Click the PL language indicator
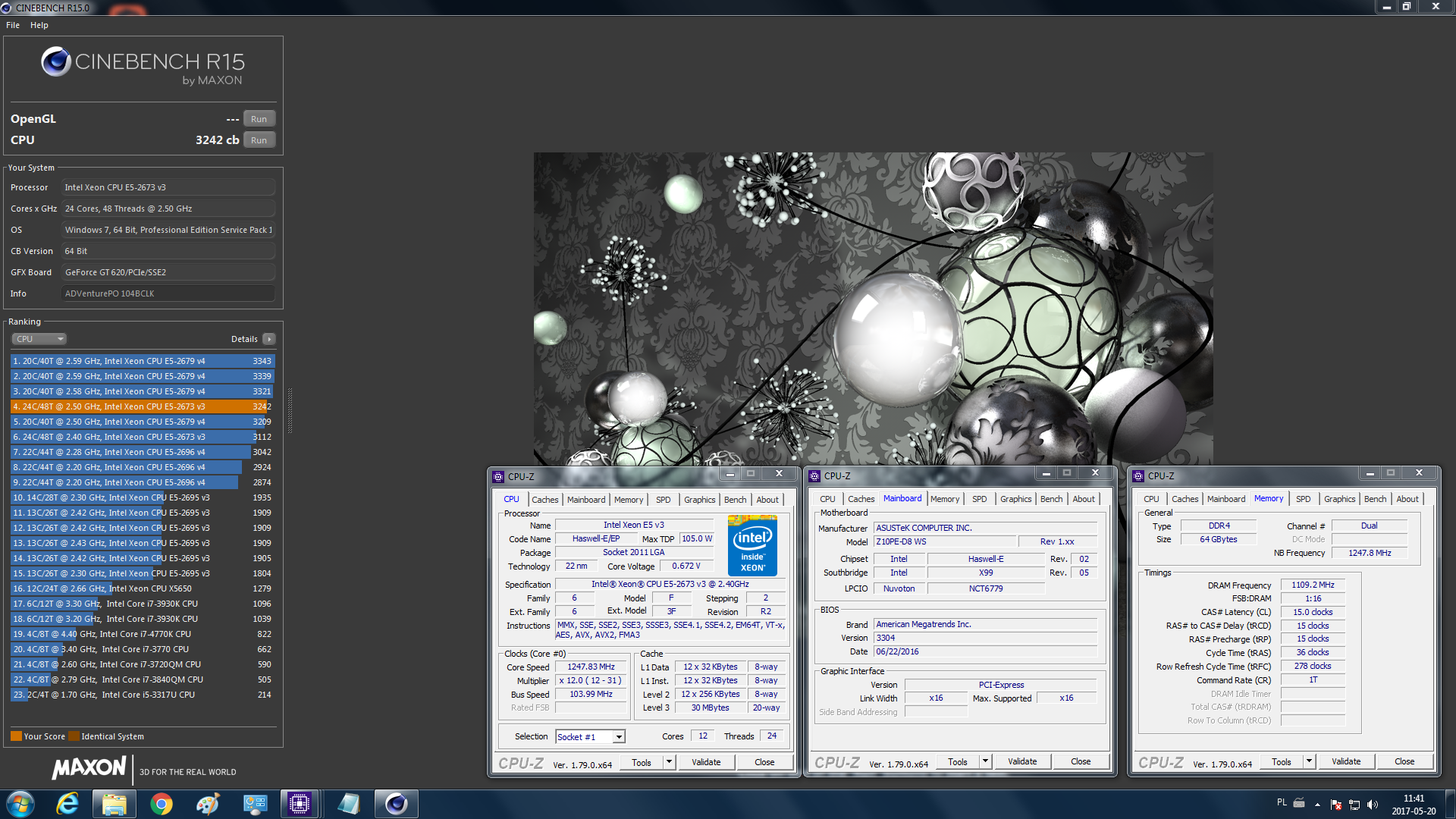The height and width of the screenshot is (819, 1456). click(x=1282, y=802)
